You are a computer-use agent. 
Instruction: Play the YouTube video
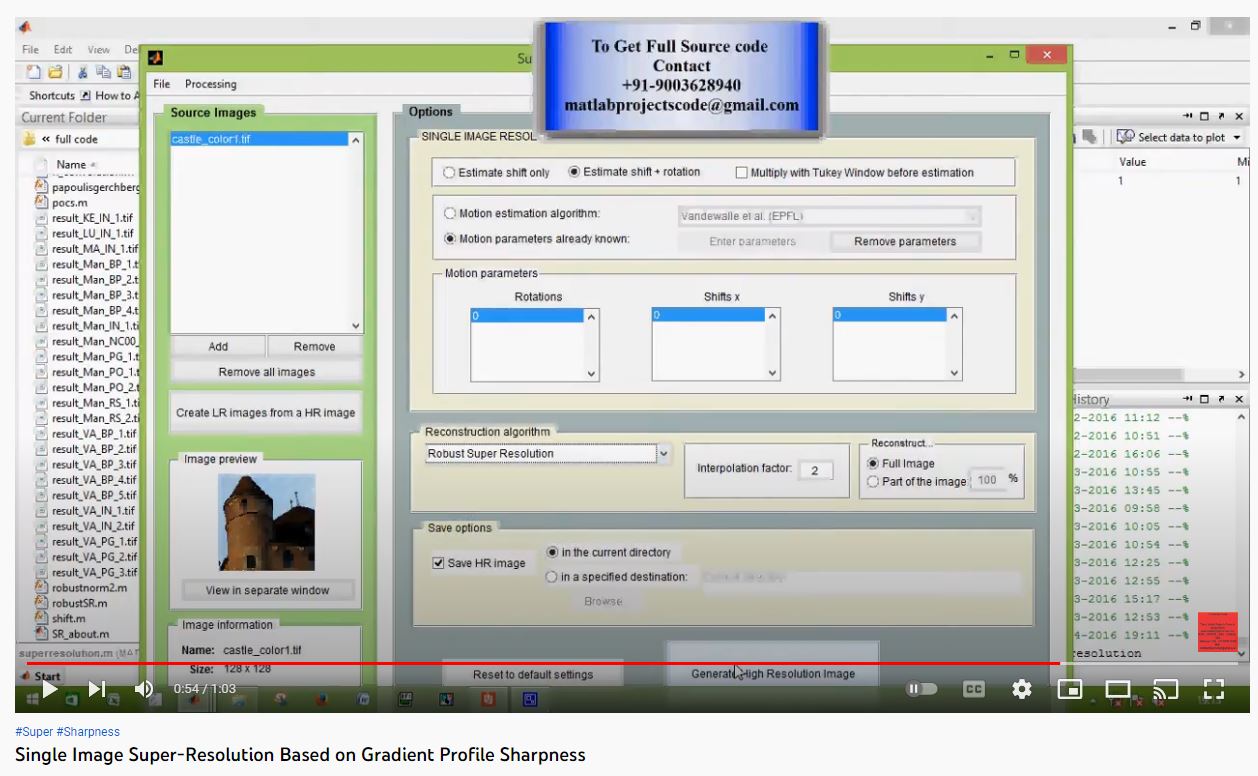(x=49, y=689)
